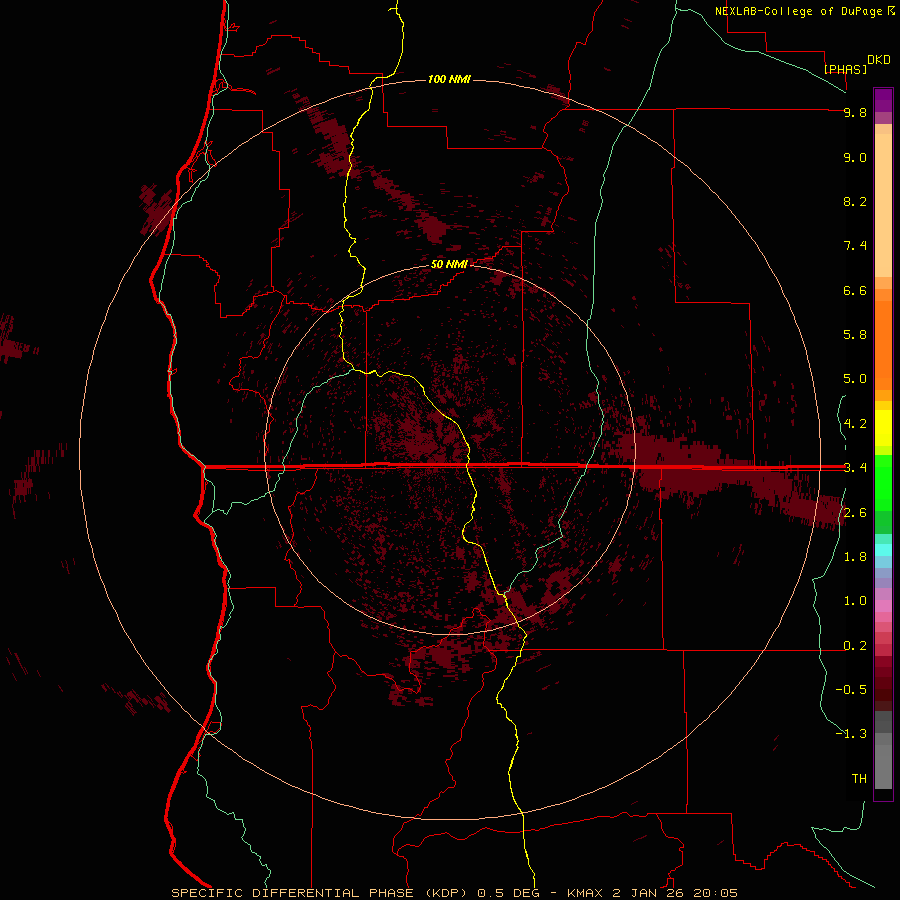Screen dimensions: 900x900
Task: Pick the bright orange segment of the color bar
Action: pos(883,344)
